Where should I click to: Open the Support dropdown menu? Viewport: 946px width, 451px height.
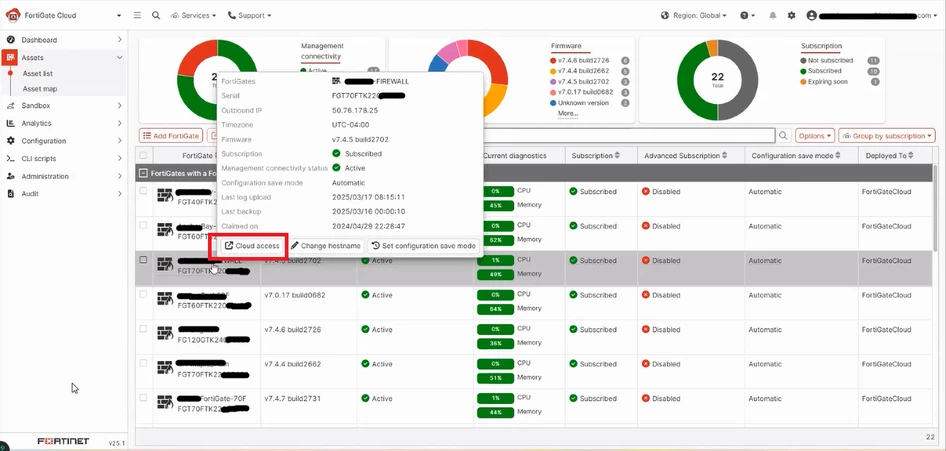(249, 16)
